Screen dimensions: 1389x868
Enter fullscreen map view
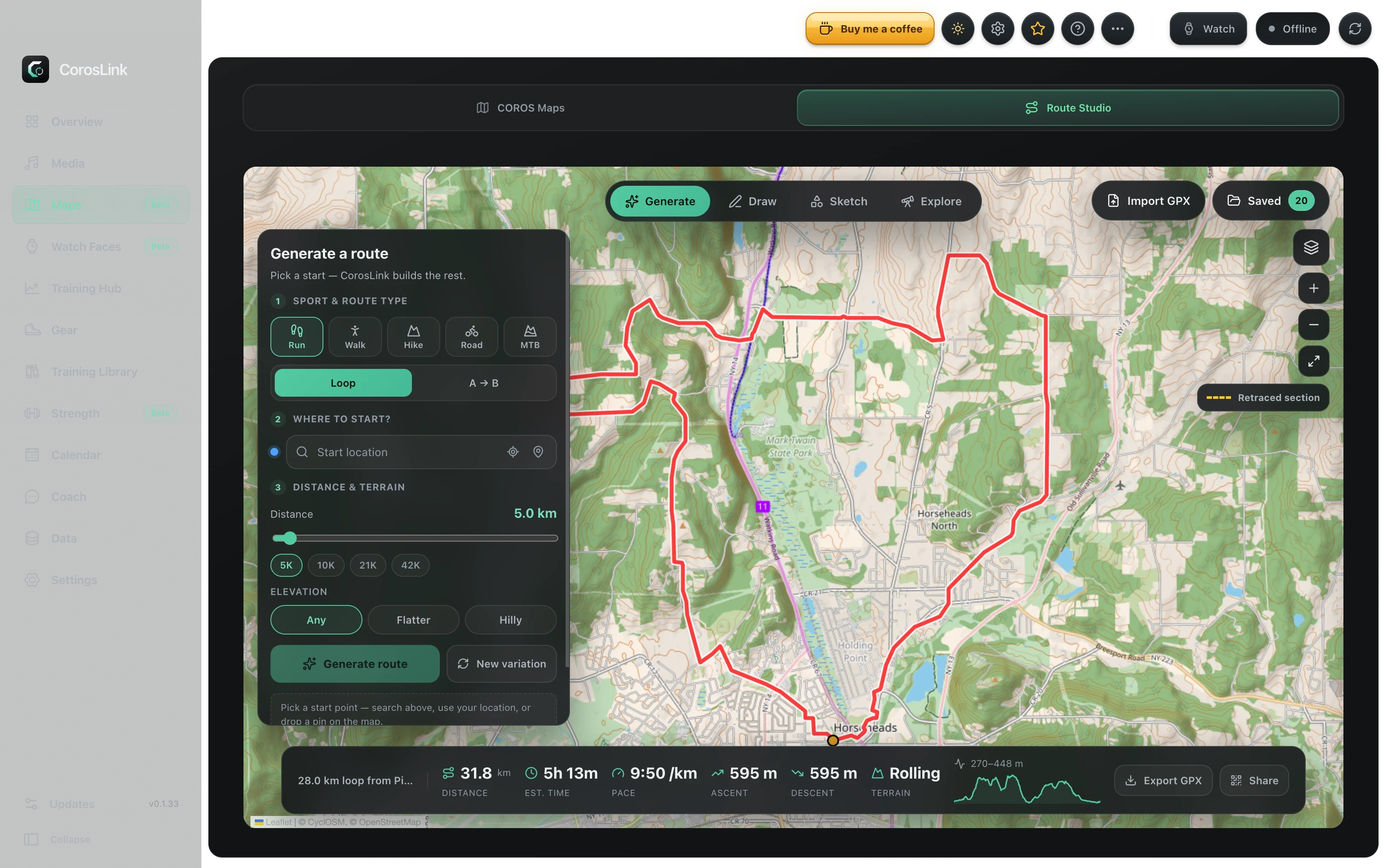pos(1313,361)
